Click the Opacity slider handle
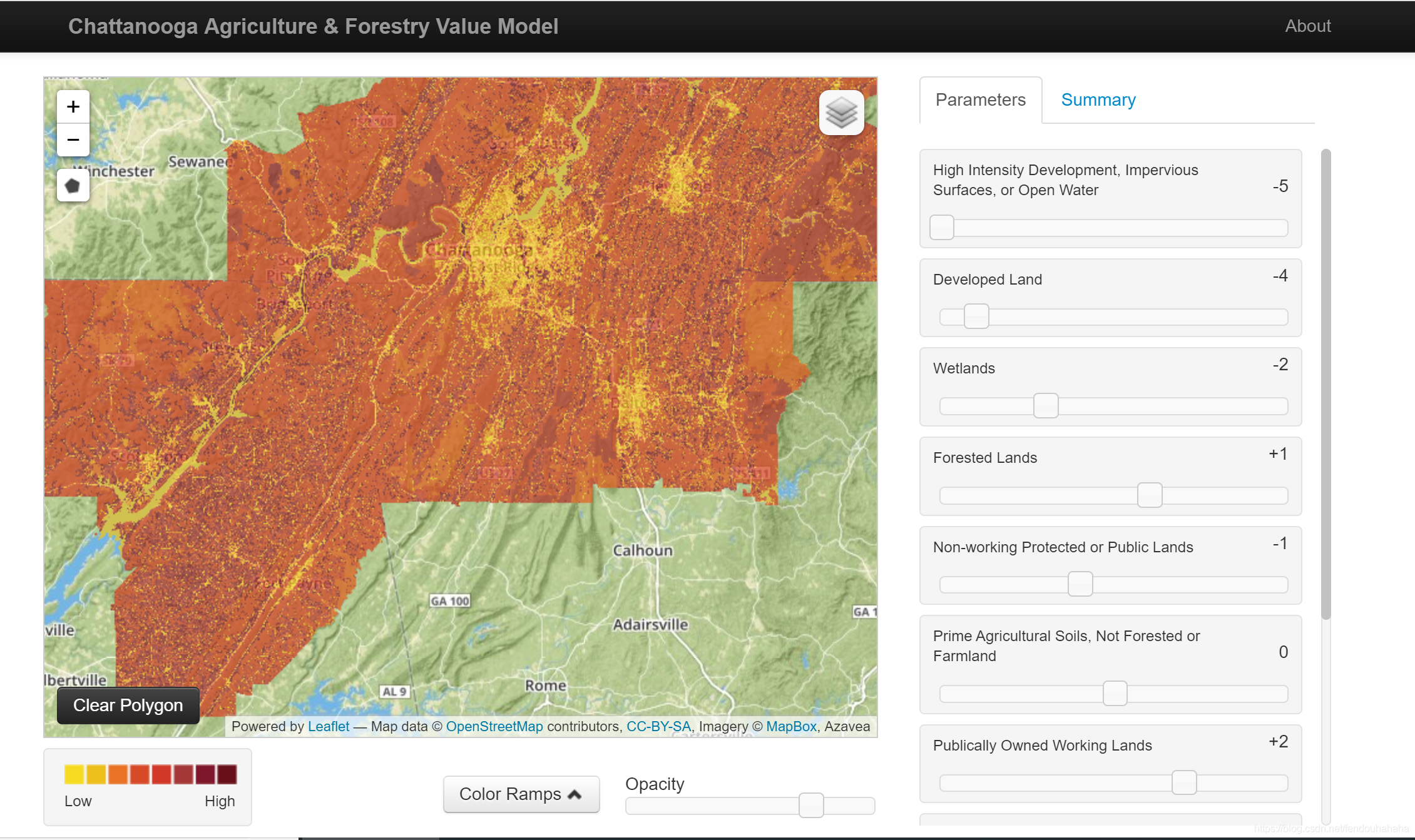Image resolution: width=1415 pixels, height=840 pixels. pyautogui.click(x=810, y=805)
